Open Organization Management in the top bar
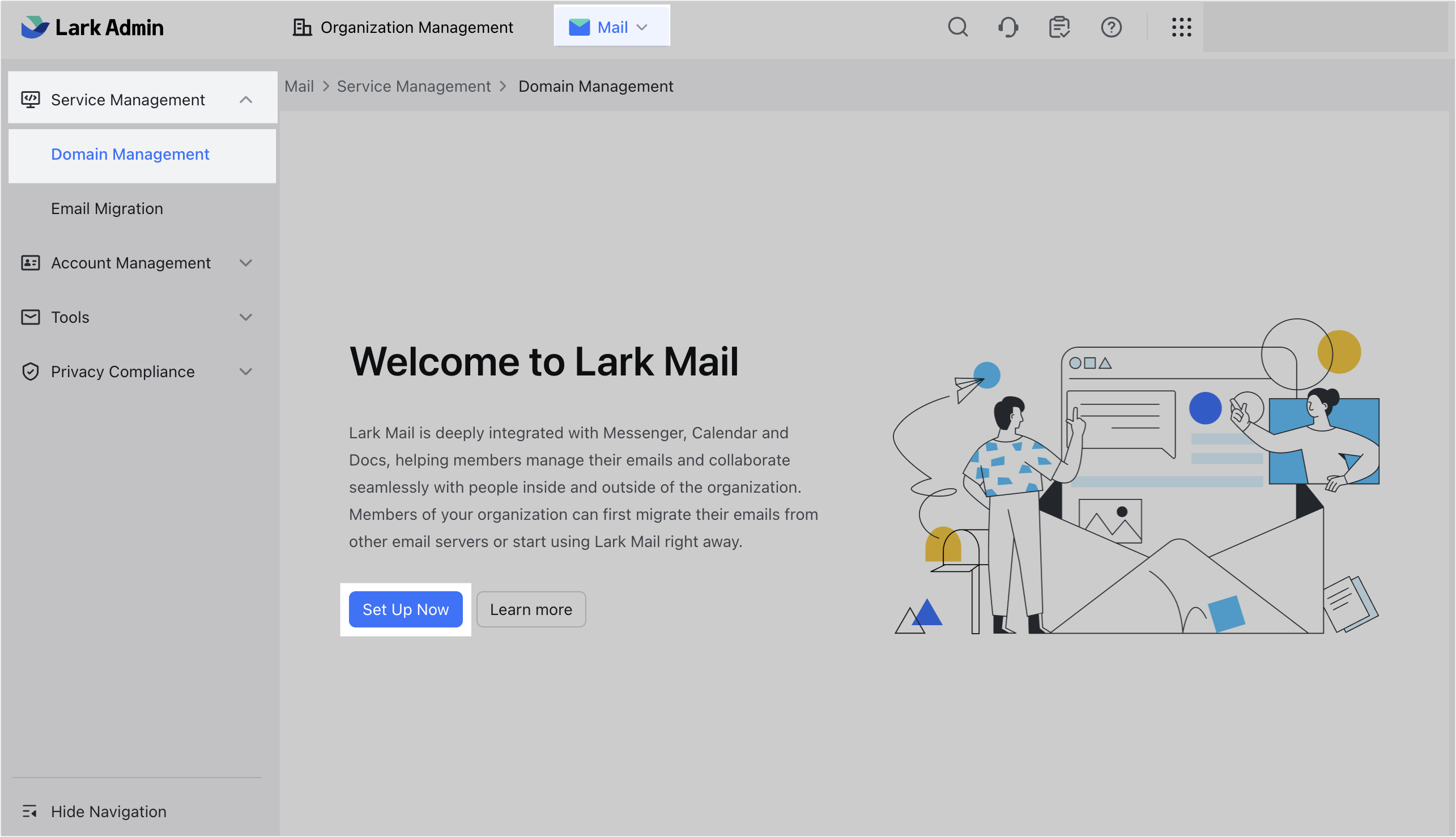The height and width of the screenshot is (837, 1456). click(x=403, y=27)
